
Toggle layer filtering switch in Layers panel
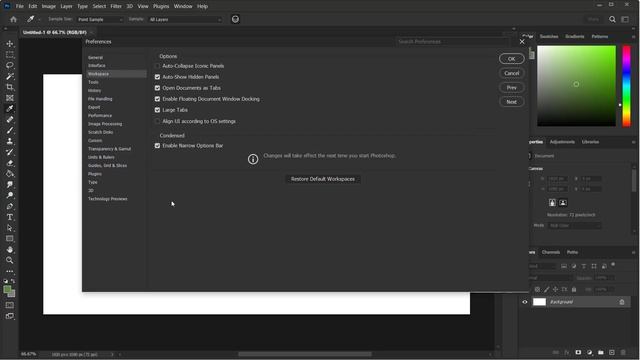tap(613, 265)
